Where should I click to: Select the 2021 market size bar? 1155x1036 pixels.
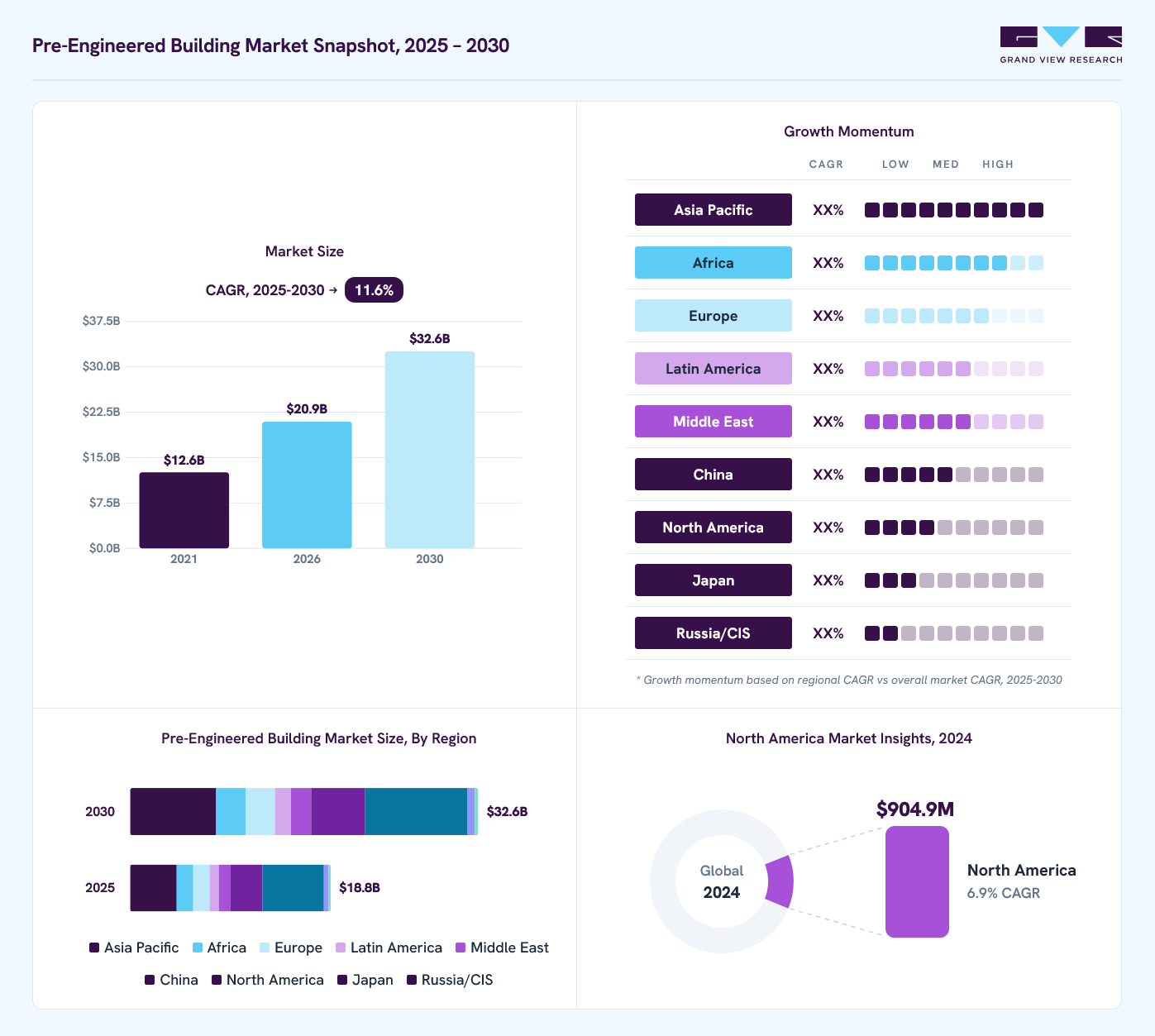click(x=184, y=510)
